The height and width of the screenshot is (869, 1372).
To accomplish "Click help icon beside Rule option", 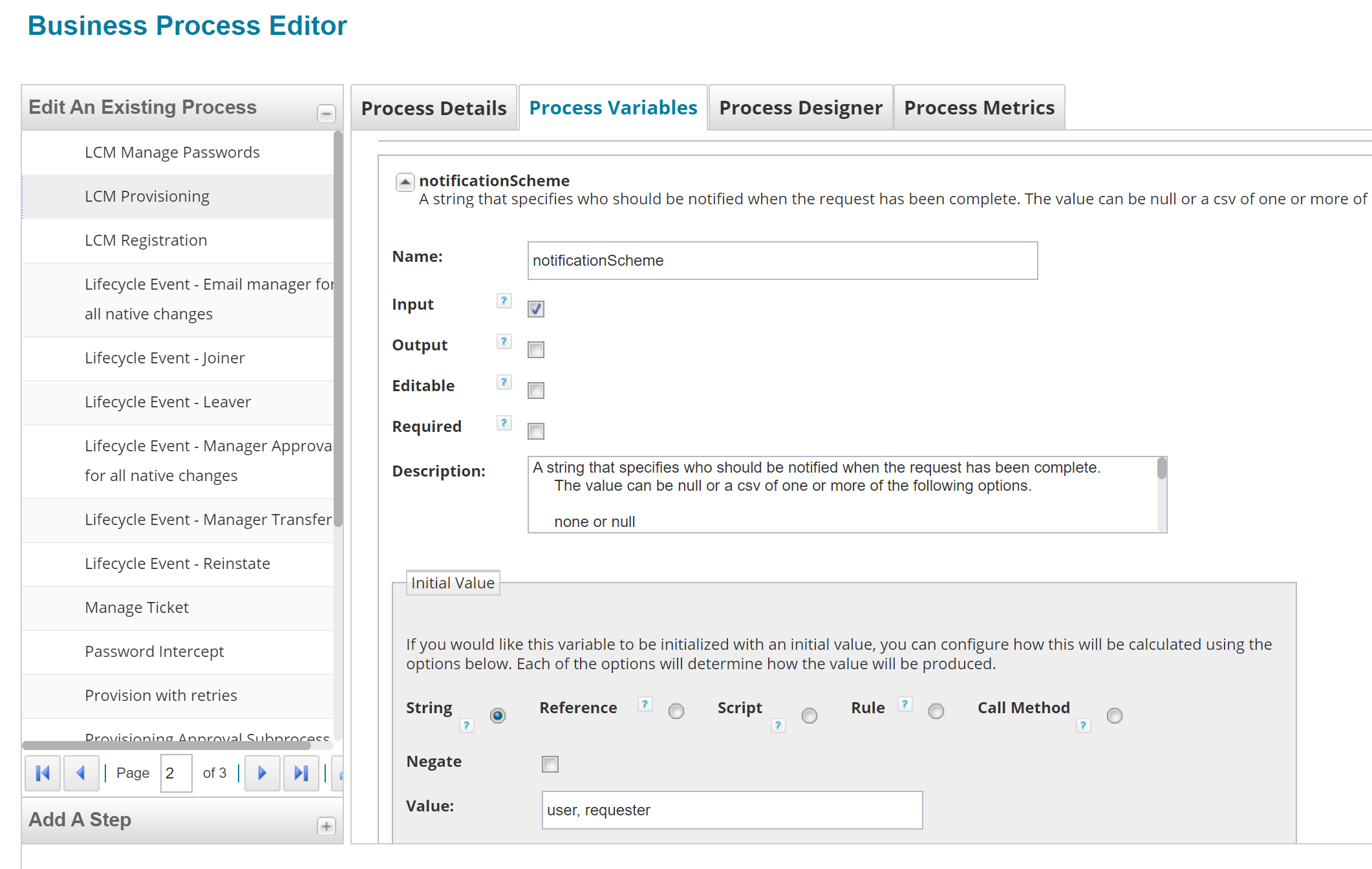I will [905, 704].
